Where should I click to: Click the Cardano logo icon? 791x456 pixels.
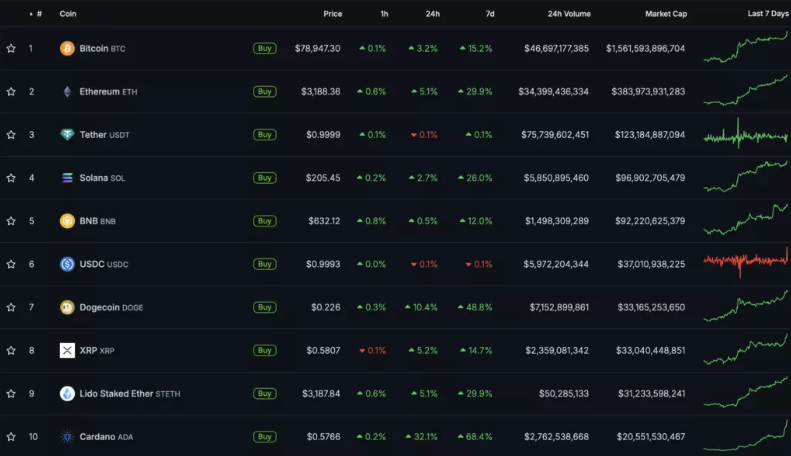click(x=67, y=436)
